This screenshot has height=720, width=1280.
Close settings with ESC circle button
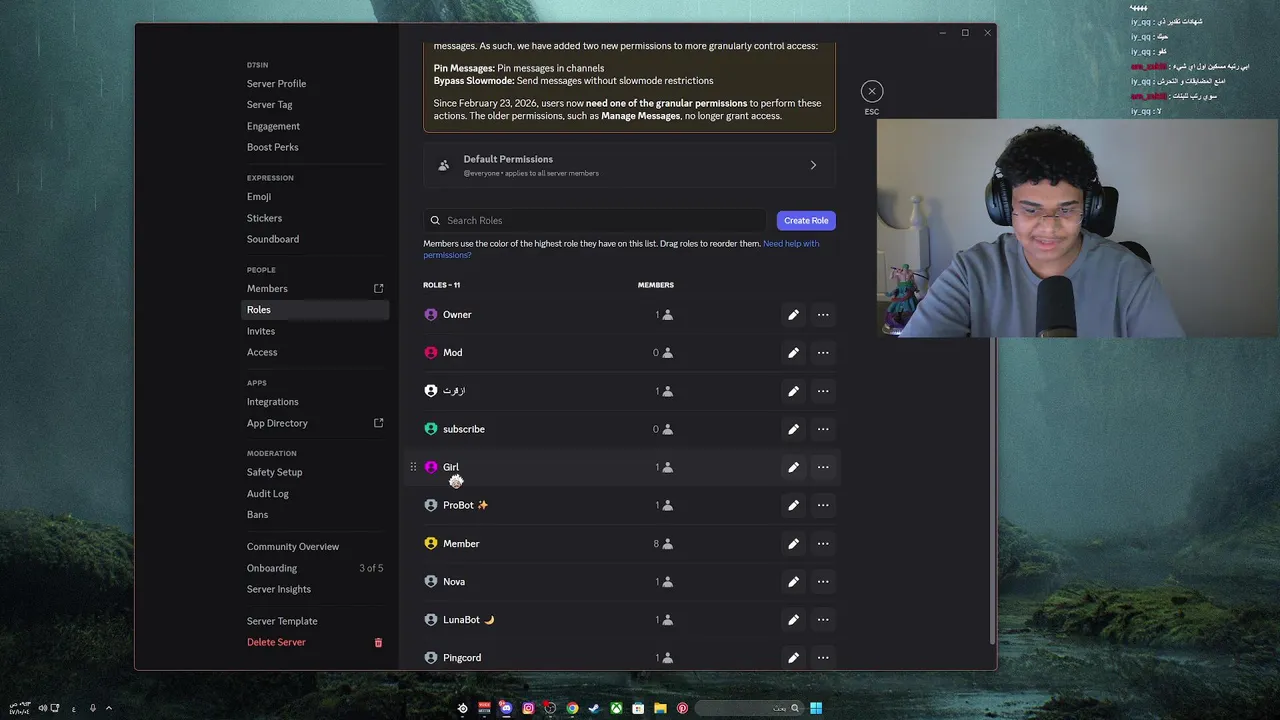[872, 91]
